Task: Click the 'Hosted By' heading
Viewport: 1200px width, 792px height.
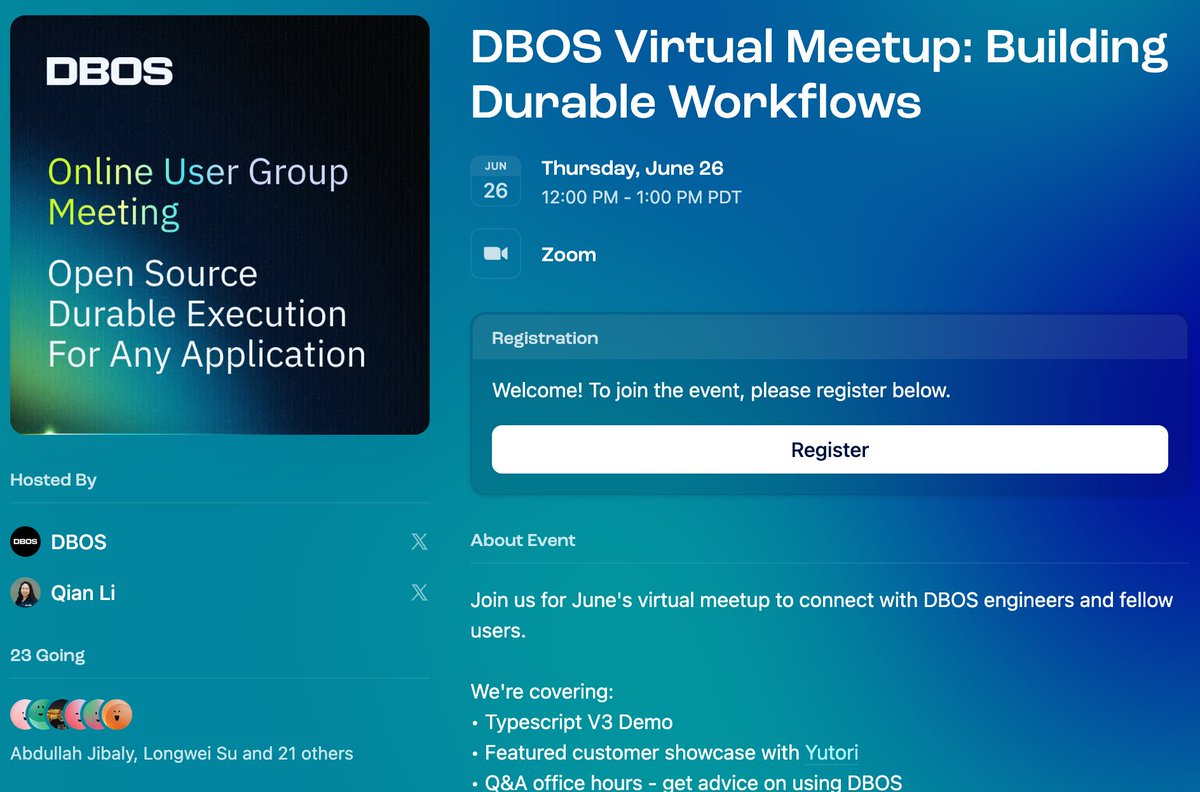Action: pyautogui.click(x=53, y=480)
